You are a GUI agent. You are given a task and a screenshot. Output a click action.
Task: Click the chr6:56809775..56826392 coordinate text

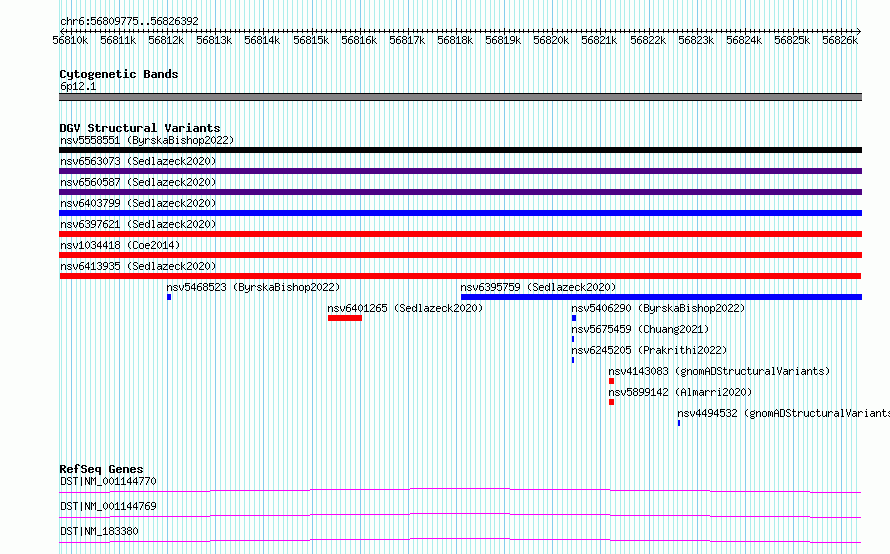point(129,22)
